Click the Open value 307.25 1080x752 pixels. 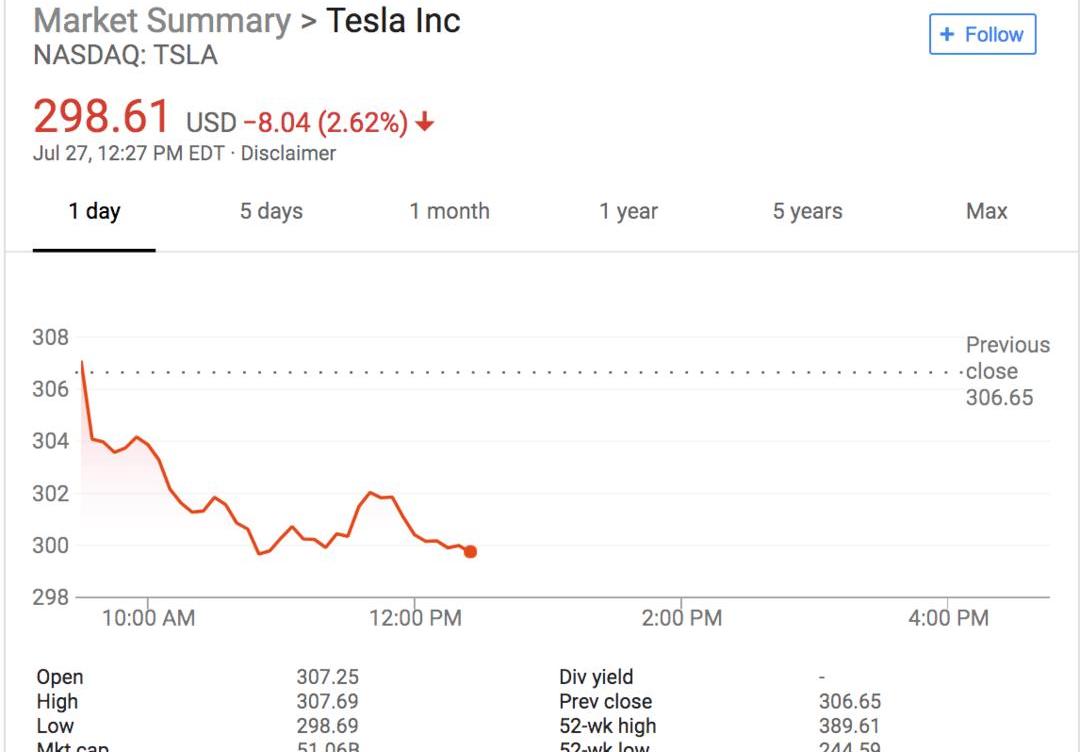pos(327,677)
